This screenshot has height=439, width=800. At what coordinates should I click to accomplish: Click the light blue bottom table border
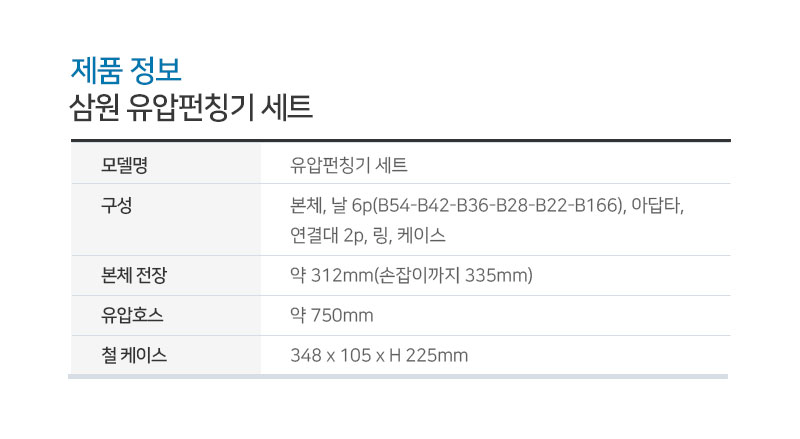398,377
